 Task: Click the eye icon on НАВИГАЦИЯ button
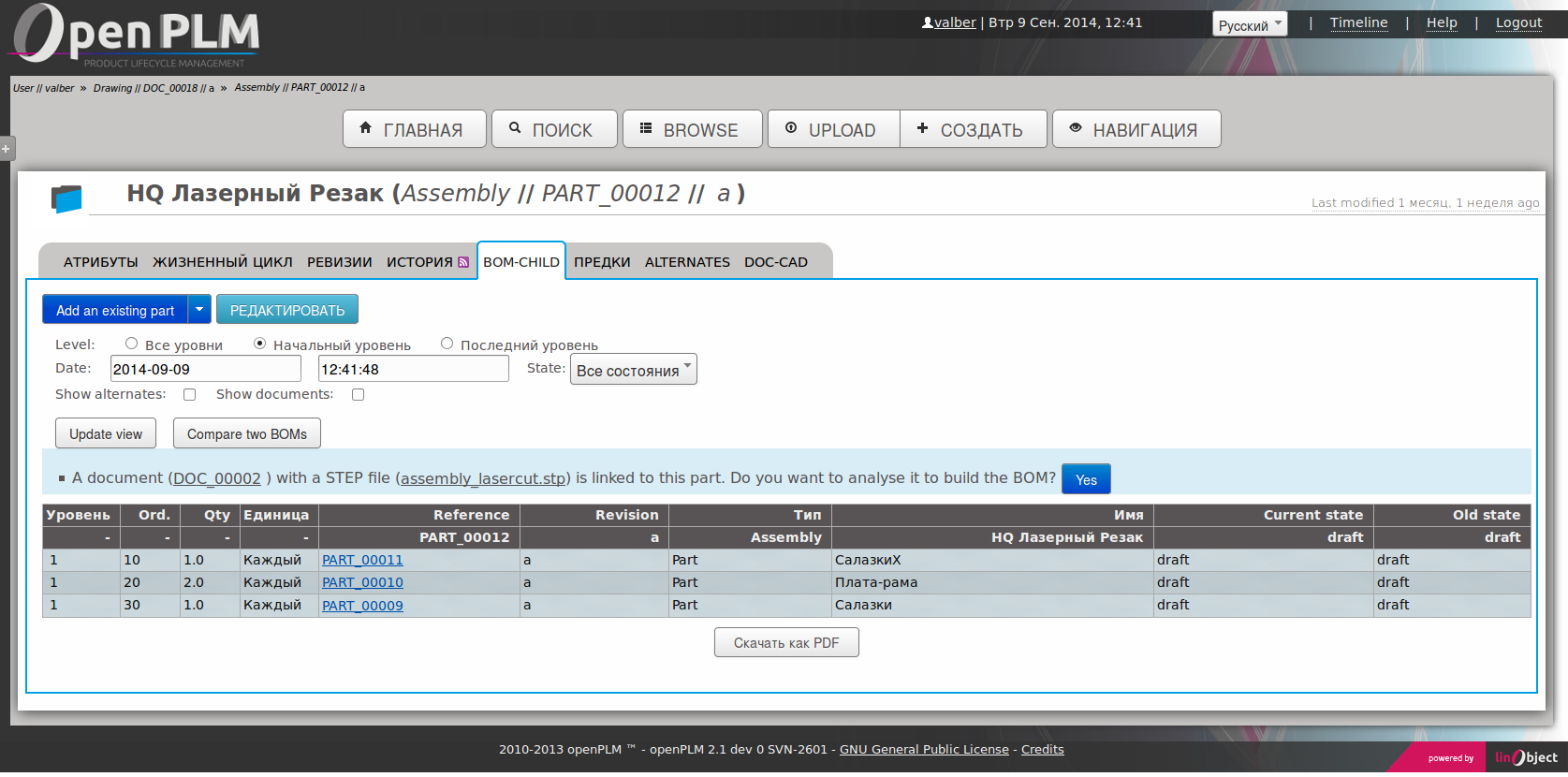point(1076,128)
